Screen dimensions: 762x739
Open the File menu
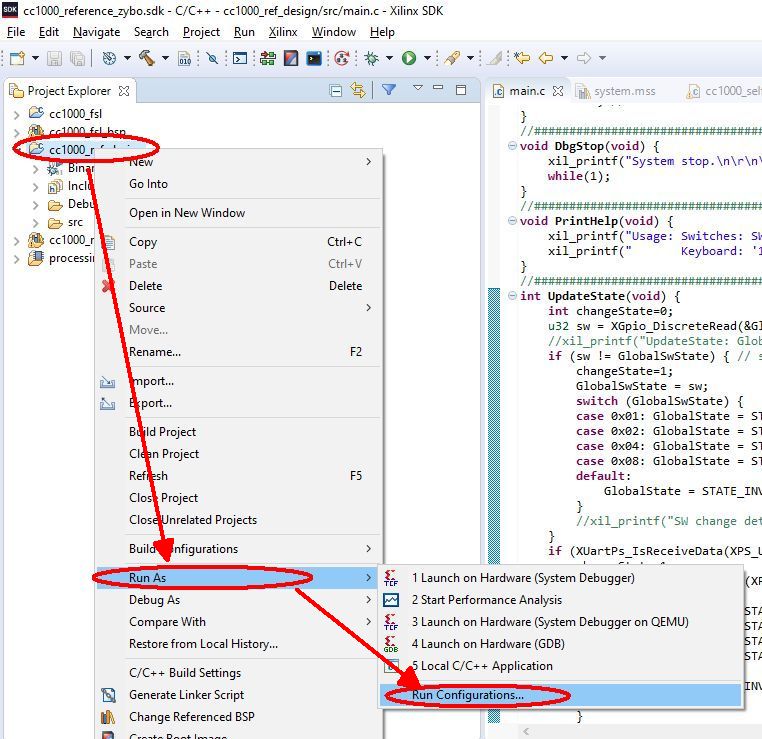pyautogui.click(x=16, y=32)
